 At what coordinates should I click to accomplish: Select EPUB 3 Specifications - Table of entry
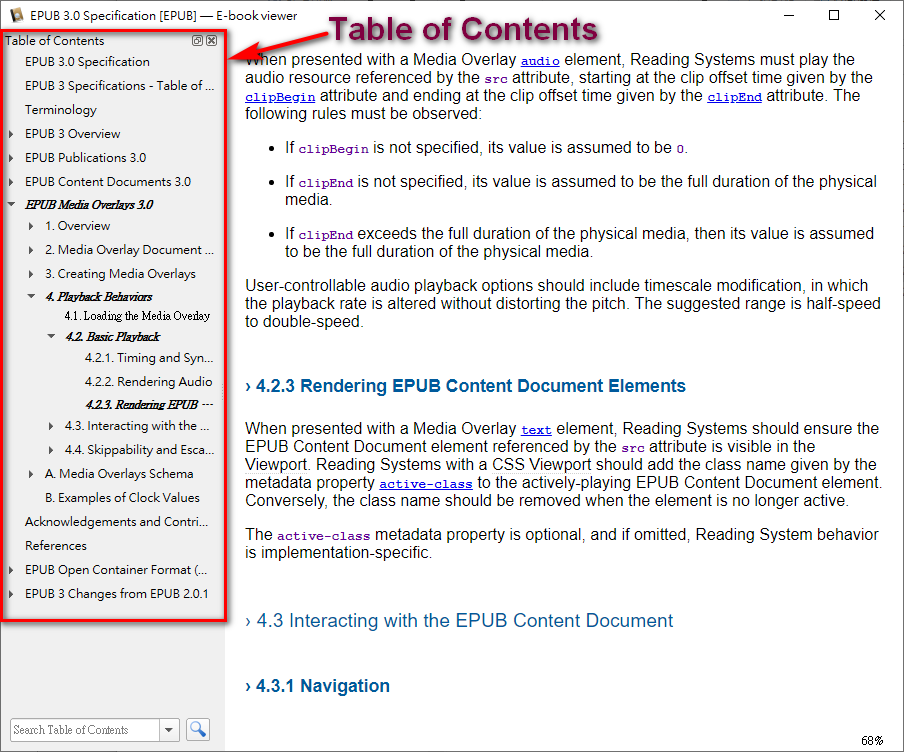[x=119, y=86]
